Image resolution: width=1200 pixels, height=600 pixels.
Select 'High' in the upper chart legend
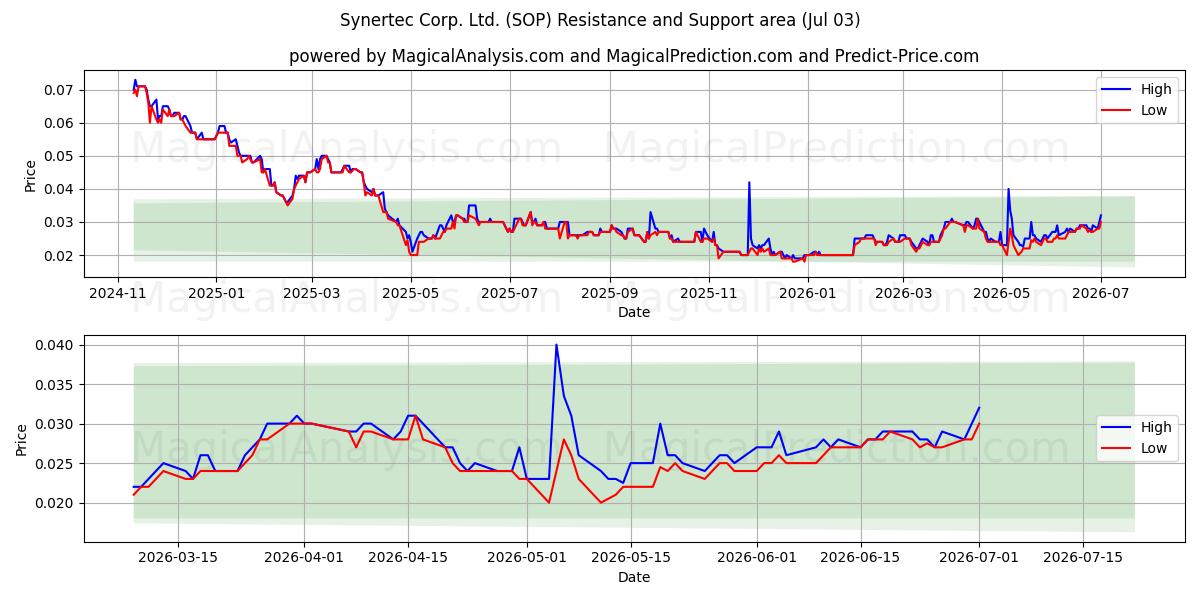[1156, 89]
